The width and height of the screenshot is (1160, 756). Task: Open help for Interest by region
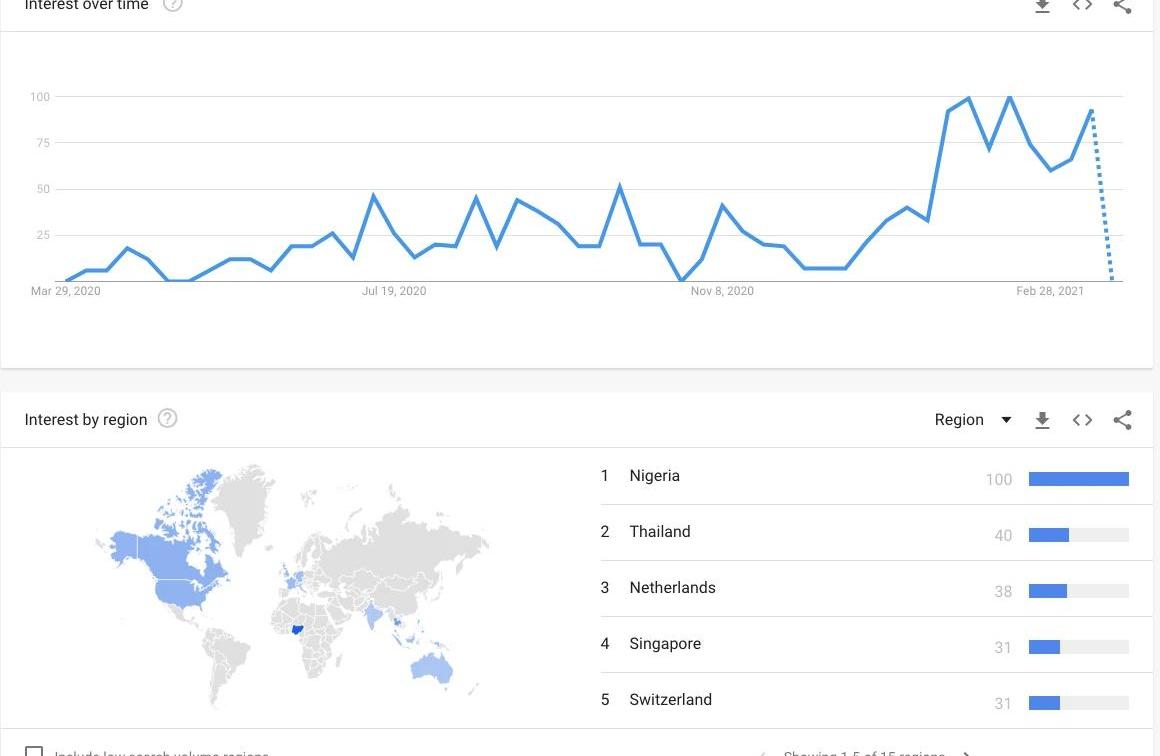(168, 419)
